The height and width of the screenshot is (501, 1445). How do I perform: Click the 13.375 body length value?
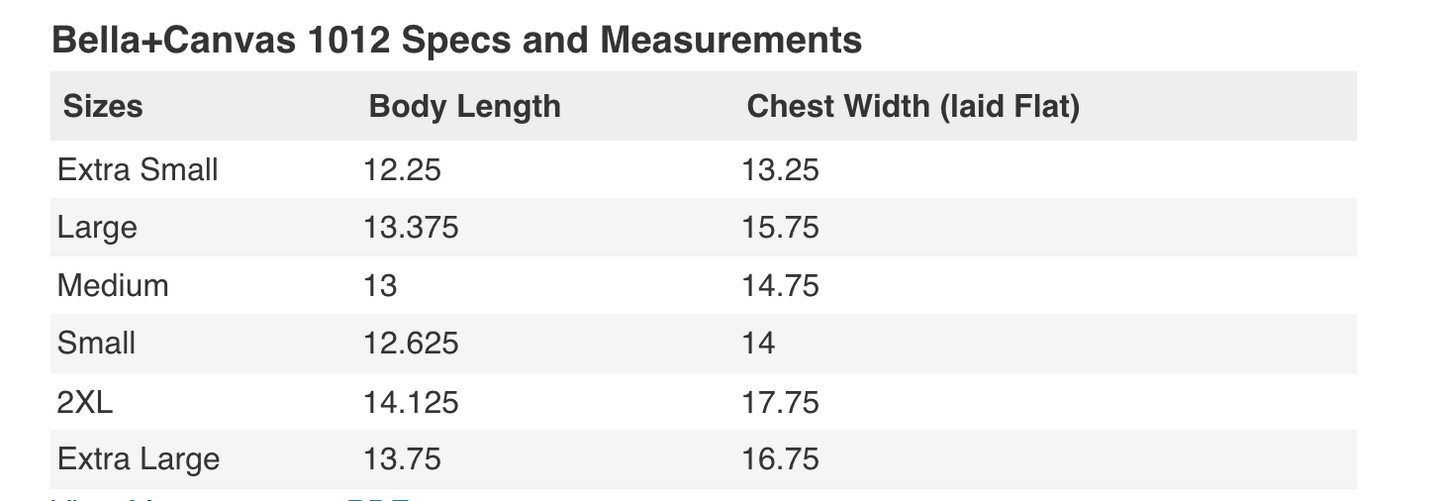[x=411, y=227]
